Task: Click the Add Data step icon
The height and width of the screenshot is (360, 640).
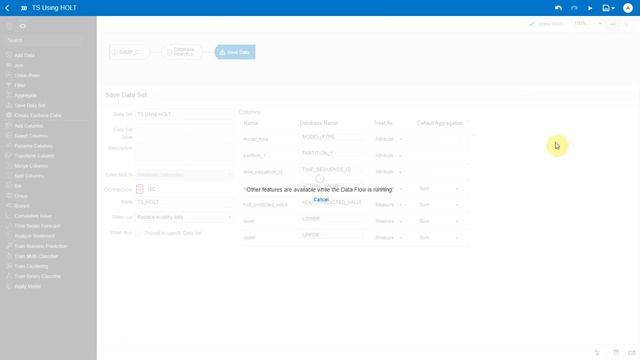Action: click(9, 55)
